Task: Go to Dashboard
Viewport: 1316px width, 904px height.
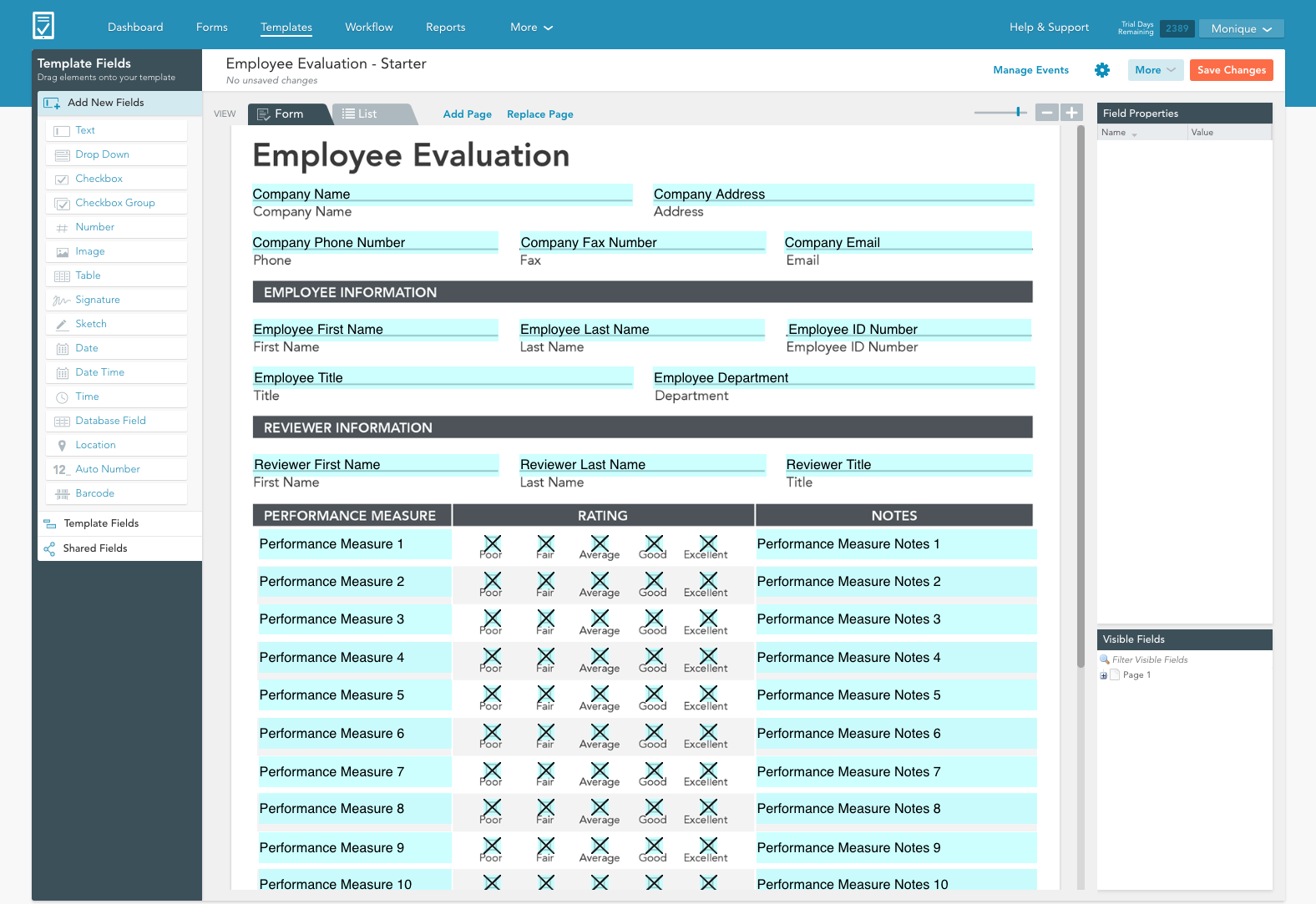Action: click(x=135, y=28)
